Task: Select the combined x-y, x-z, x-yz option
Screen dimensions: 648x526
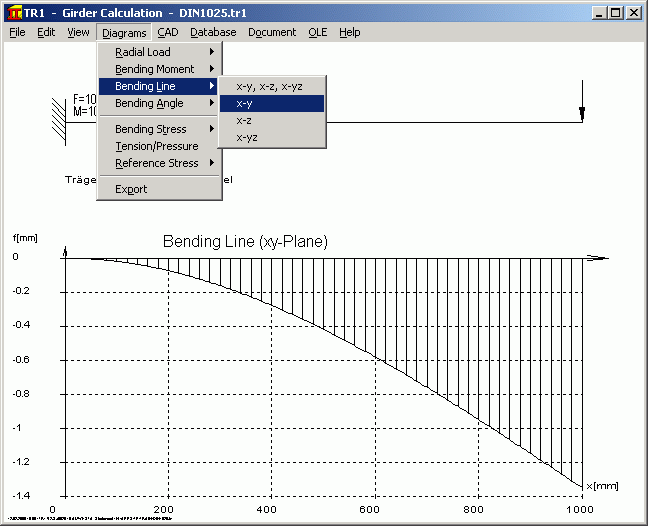Action: pos(269,86)
